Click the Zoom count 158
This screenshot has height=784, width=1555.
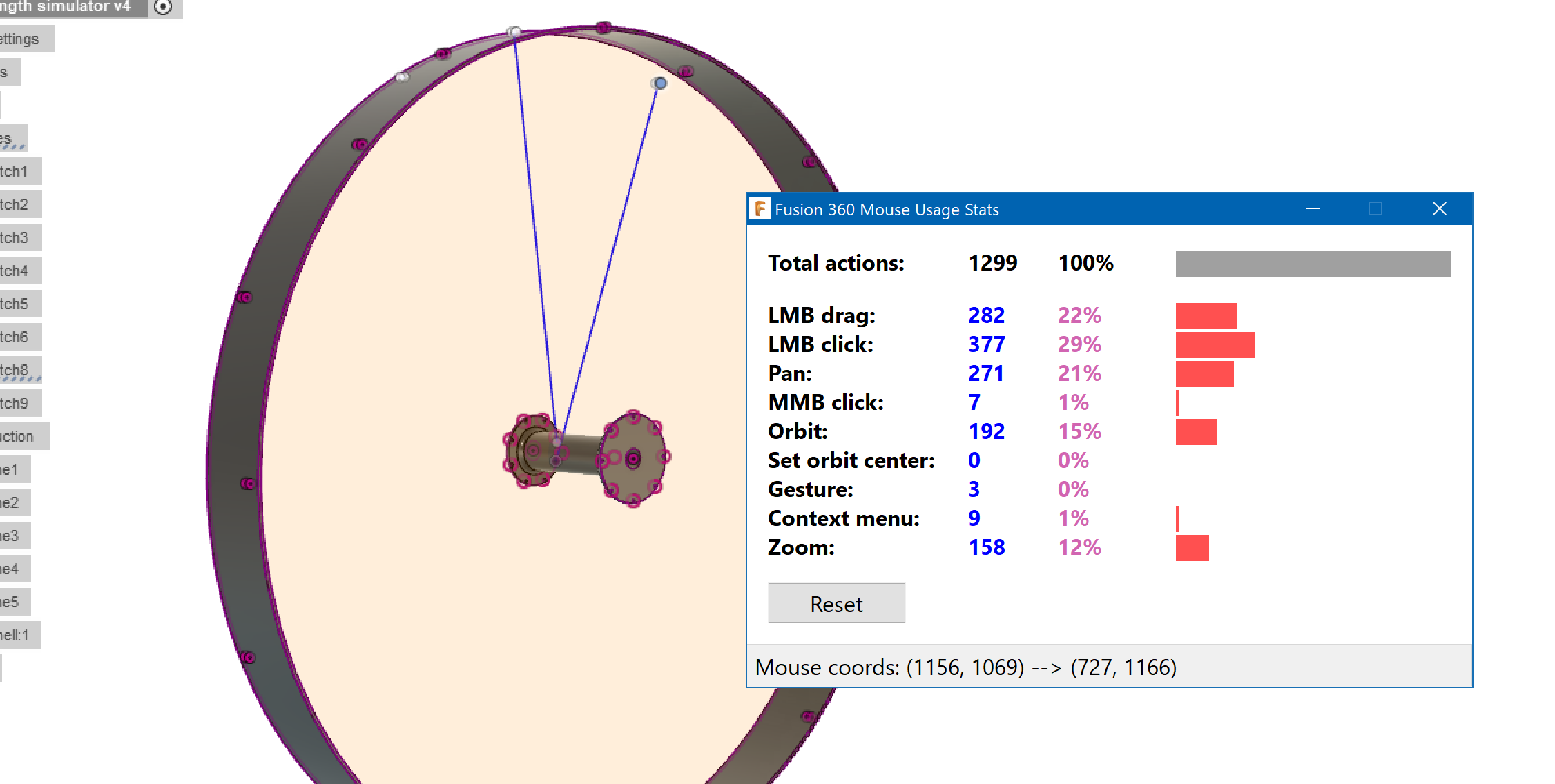coord(987,547)
